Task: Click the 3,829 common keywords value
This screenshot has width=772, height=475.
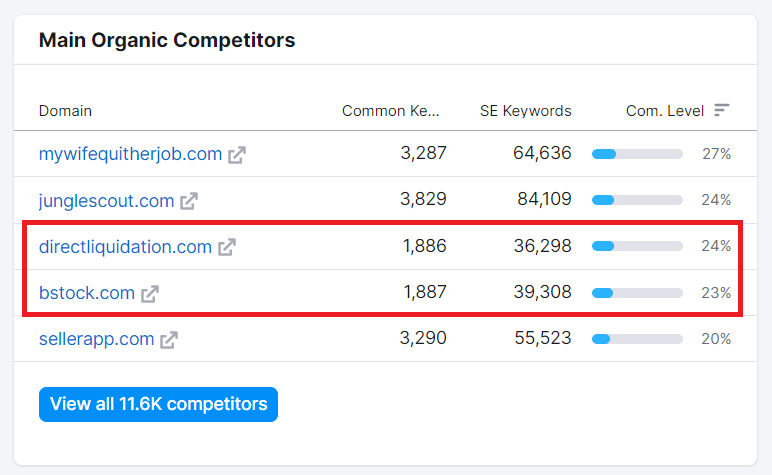Action: pos(423,199)
